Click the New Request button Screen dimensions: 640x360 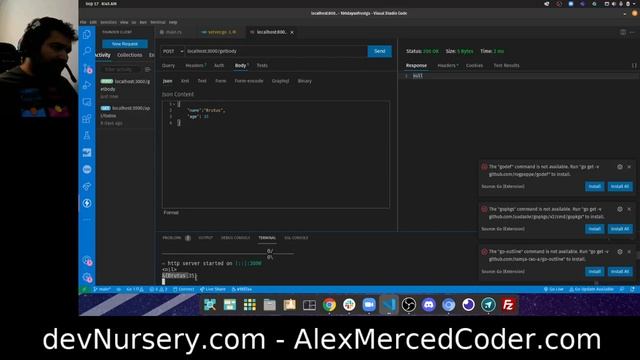(x=125, y=44)
